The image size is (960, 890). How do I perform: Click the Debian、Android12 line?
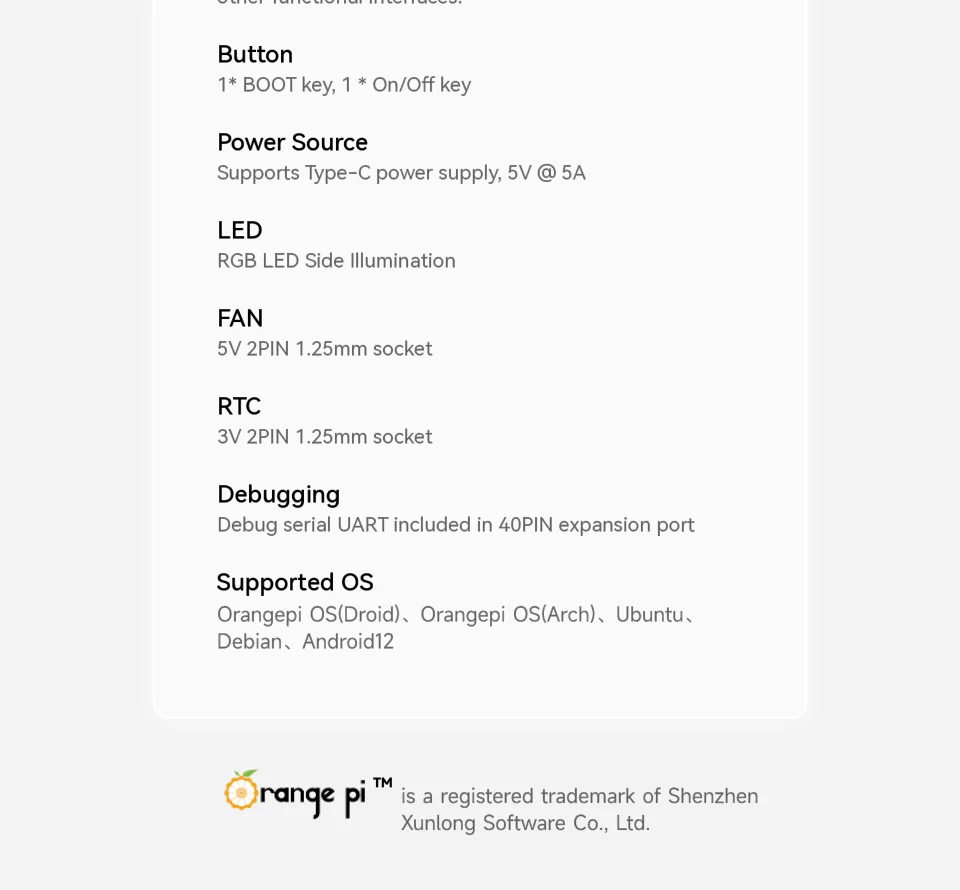click(x=305, y=642)
